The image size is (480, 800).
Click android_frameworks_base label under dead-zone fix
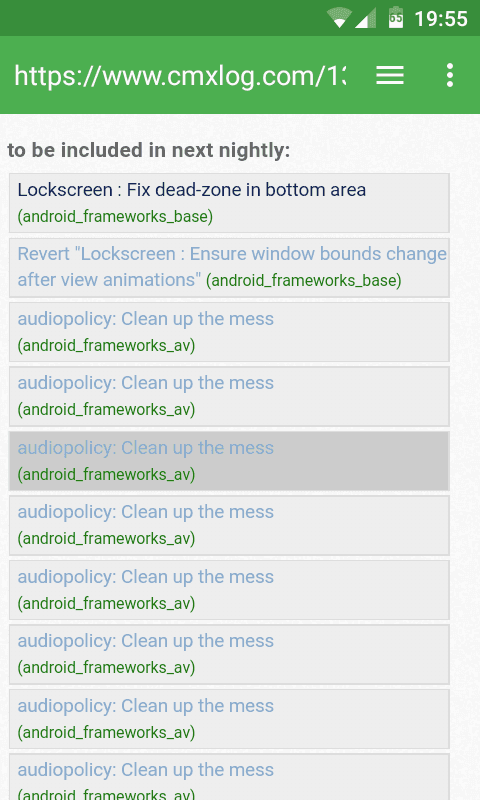click(x=115, y=216)
